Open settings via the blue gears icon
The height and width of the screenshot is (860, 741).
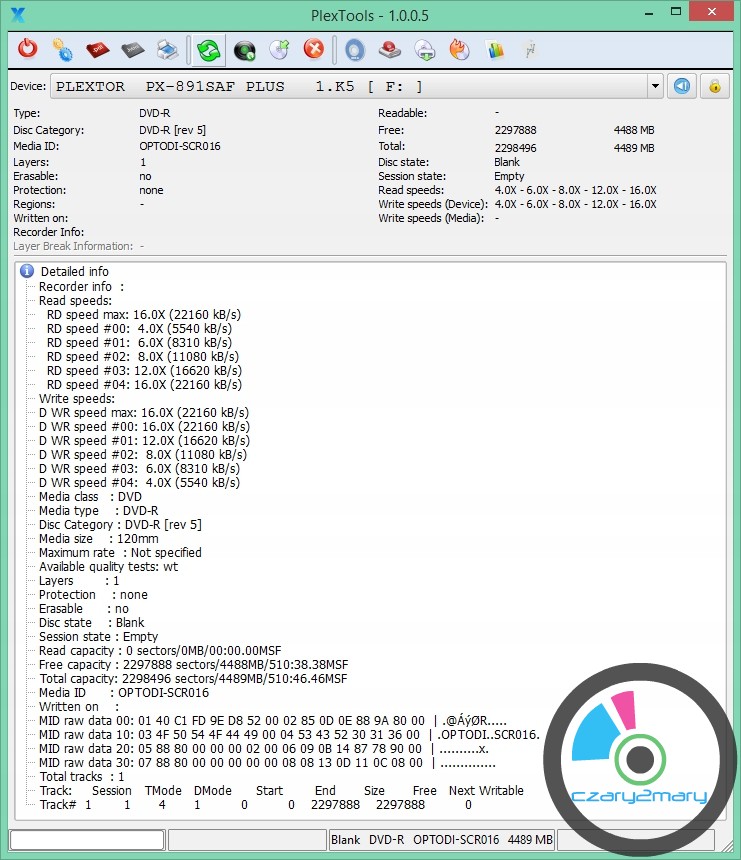pos(62,49)
